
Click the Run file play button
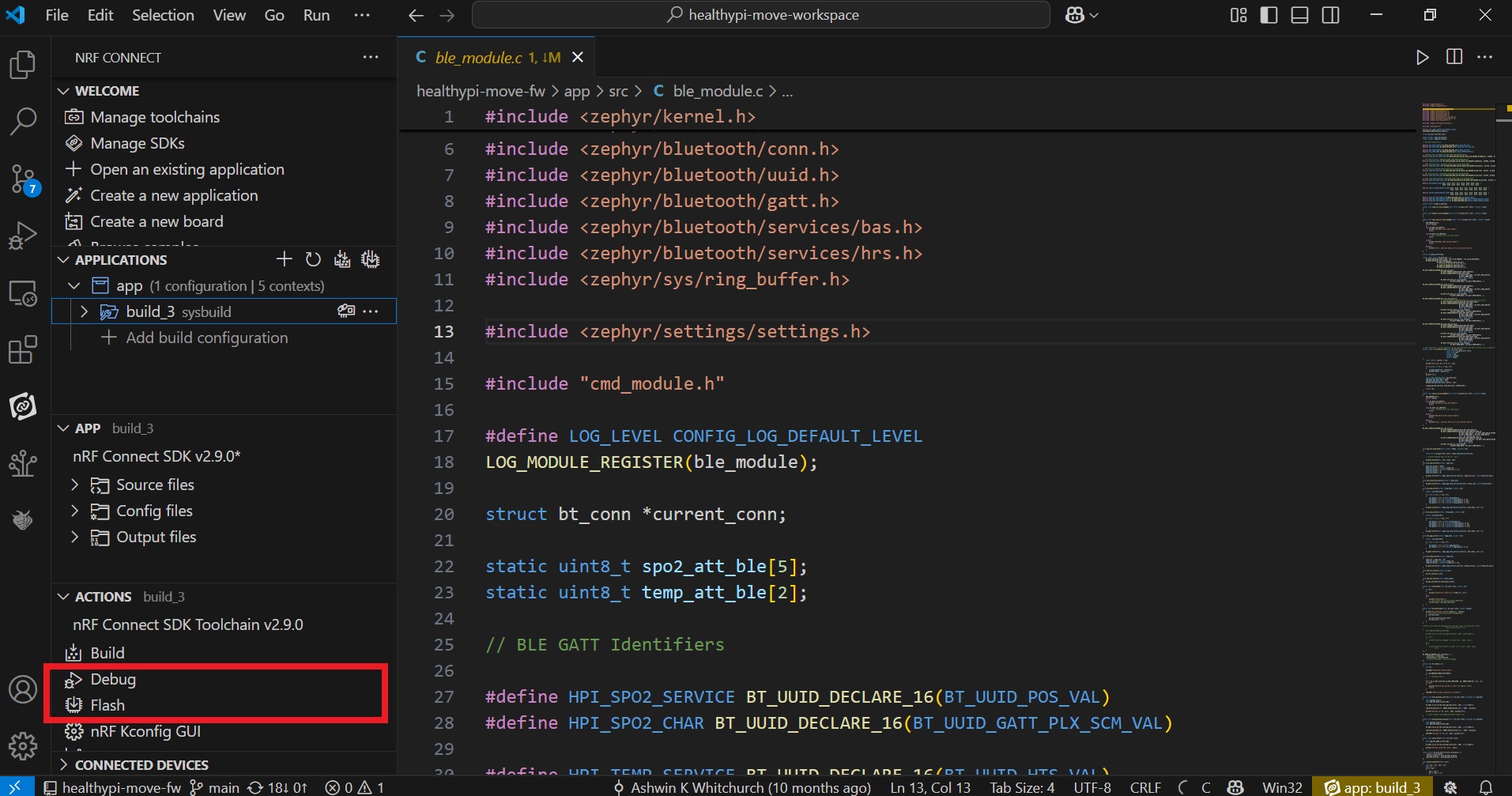(x=1422, y=57)
